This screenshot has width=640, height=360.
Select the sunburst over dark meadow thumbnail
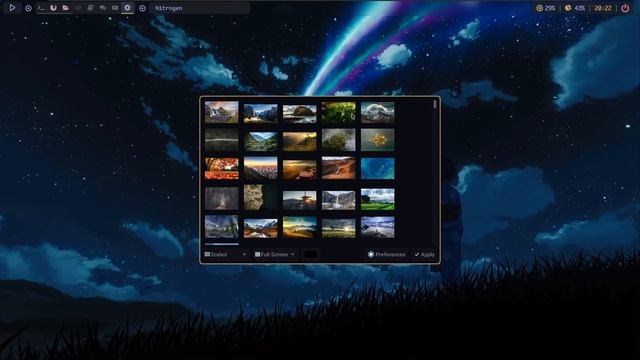coord(338,228)
